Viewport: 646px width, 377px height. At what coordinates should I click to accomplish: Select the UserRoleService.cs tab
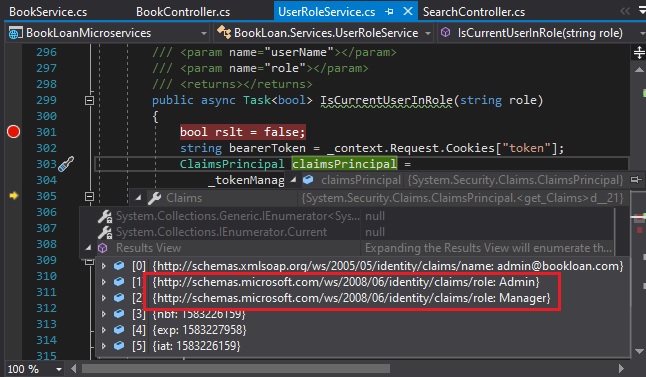click(x=326, y=12)
